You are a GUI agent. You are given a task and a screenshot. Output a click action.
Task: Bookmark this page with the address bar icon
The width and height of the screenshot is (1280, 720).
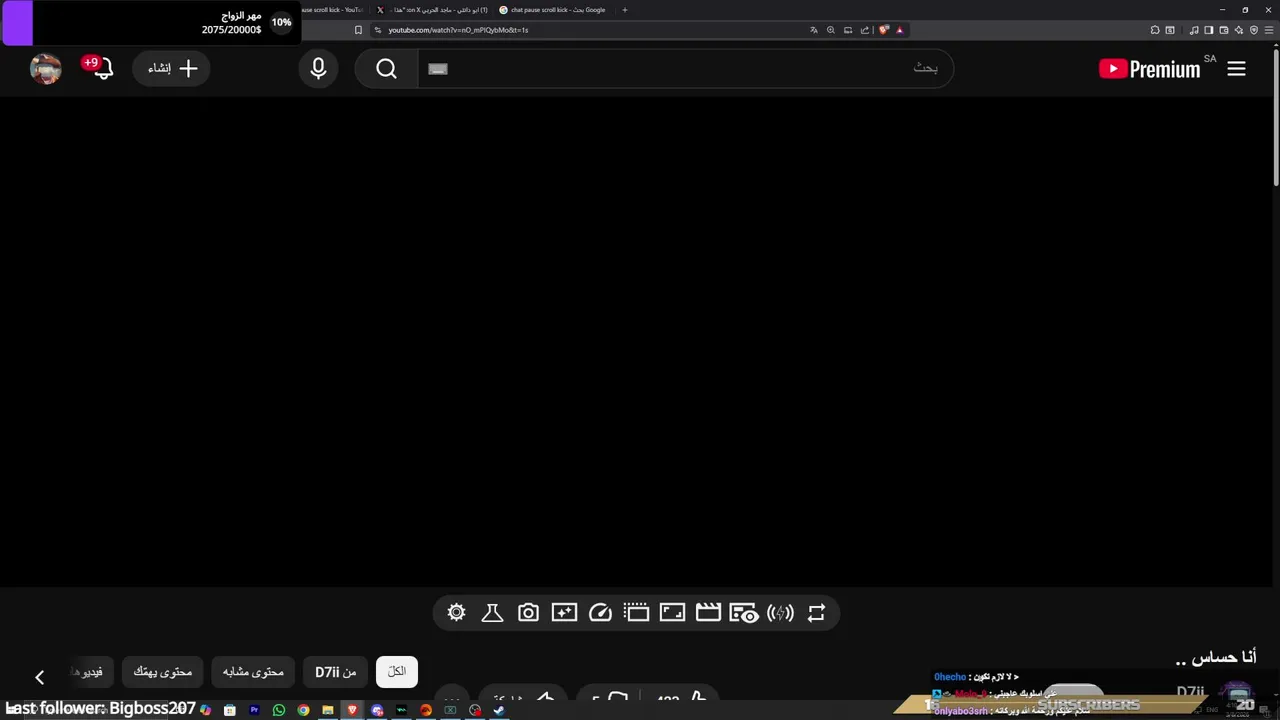[x=358, y=30]
